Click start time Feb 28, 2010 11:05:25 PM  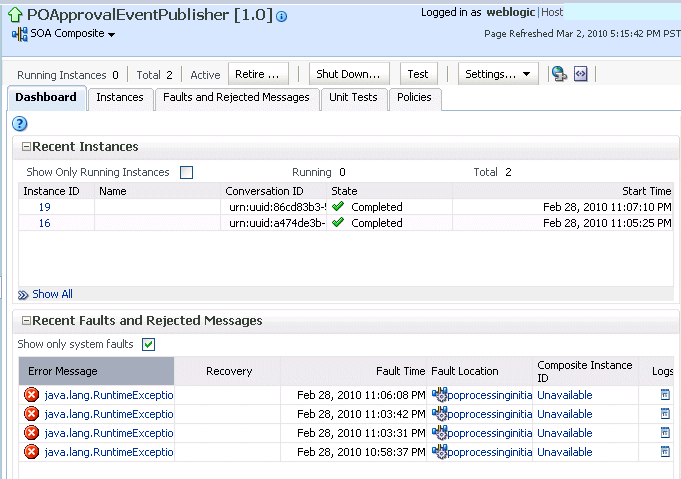[607, 223]
